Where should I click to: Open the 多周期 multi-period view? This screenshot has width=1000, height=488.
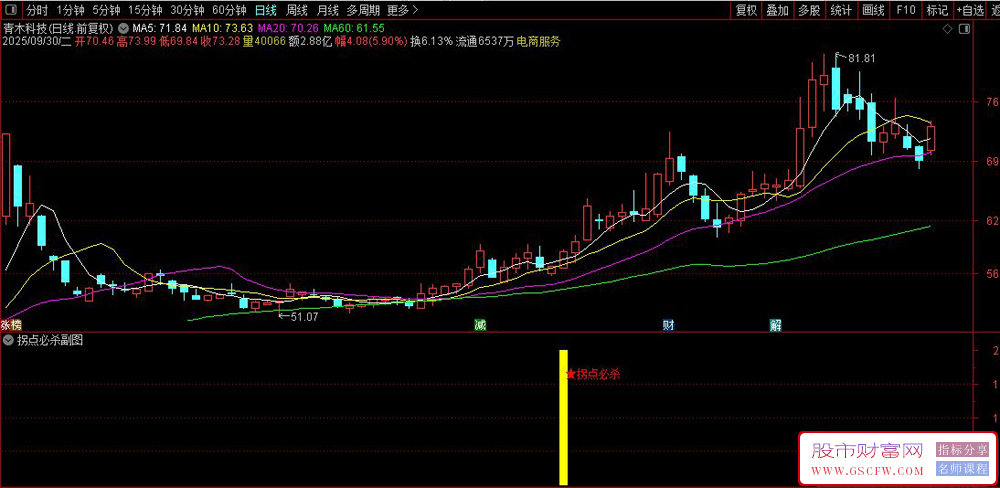click(x=364, y=10)
